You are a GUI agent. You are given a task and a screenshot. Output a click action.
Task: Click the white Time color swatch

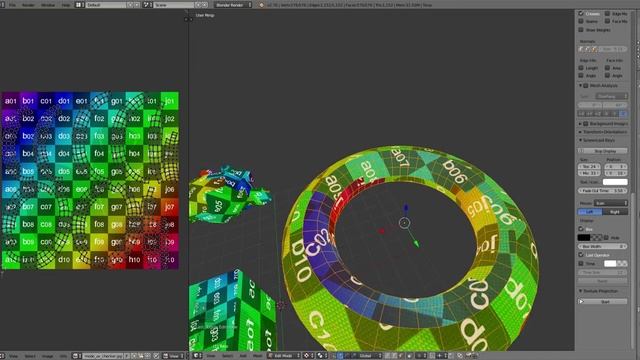pos(610,264)
